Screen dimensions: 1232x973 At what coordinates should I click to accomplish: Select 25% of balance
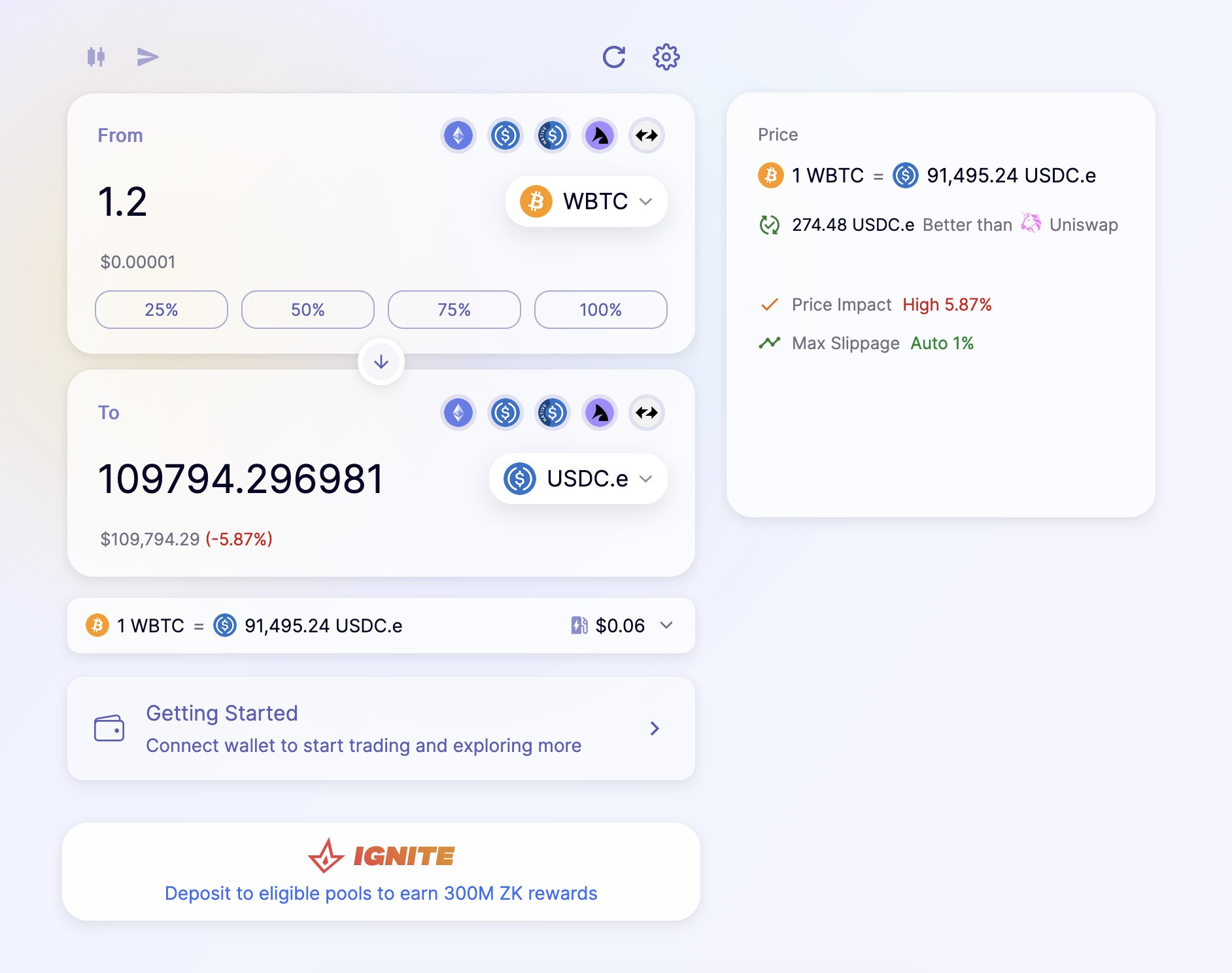162,310
